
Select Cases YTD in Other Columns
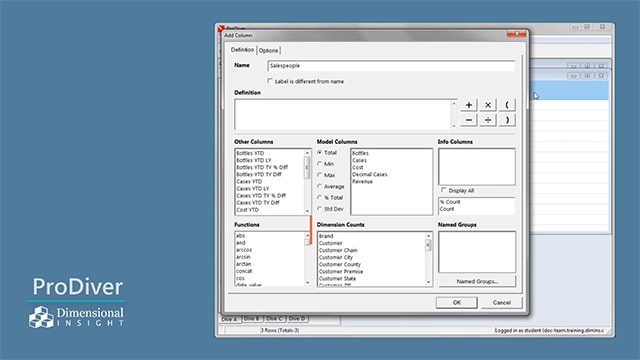click(x=249, y=181)
